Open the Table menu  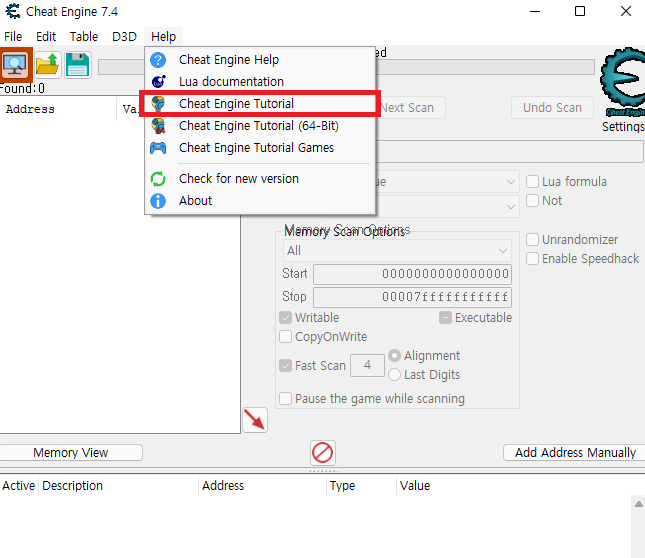tap(84, 37)
